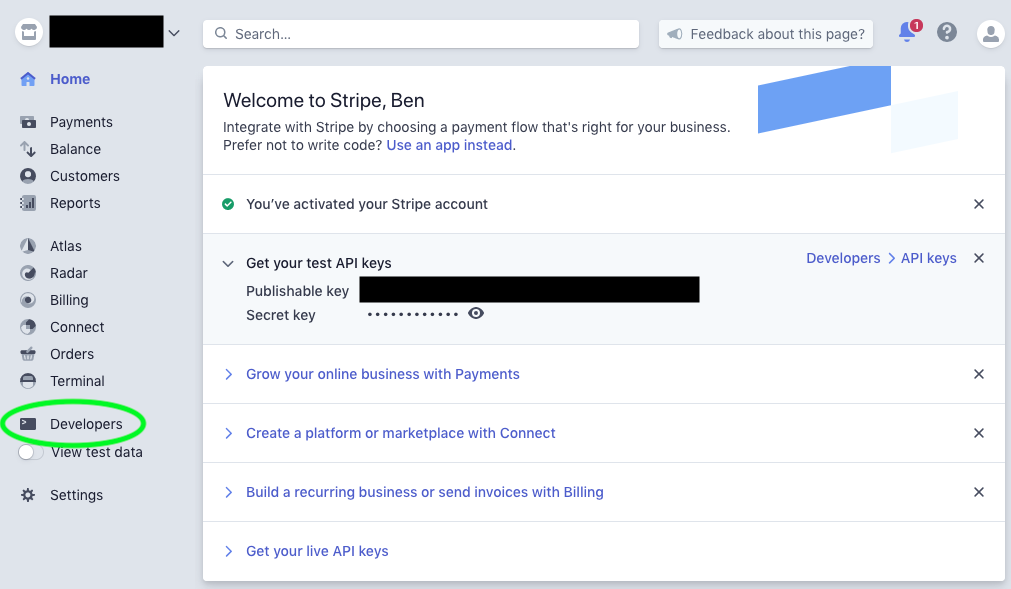Click the Settings gear icon
Viewport: 1011px width, 589px height.
tap(29, 495)
